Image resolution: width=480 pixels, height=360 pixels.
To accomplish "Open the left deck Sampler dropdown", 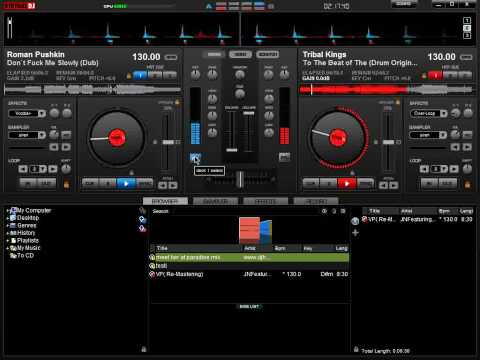I will click(x=42, y=135).
